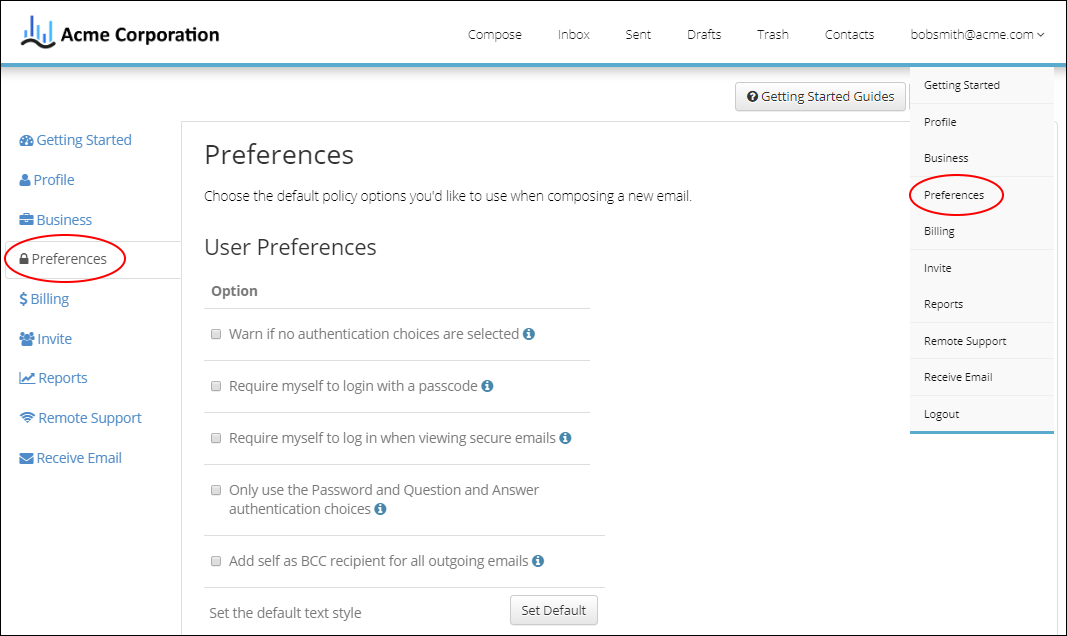This screenshot has height=636, width=1067.
Task: Select the dollar sign icon beside Billing
Action: (26, 298)
